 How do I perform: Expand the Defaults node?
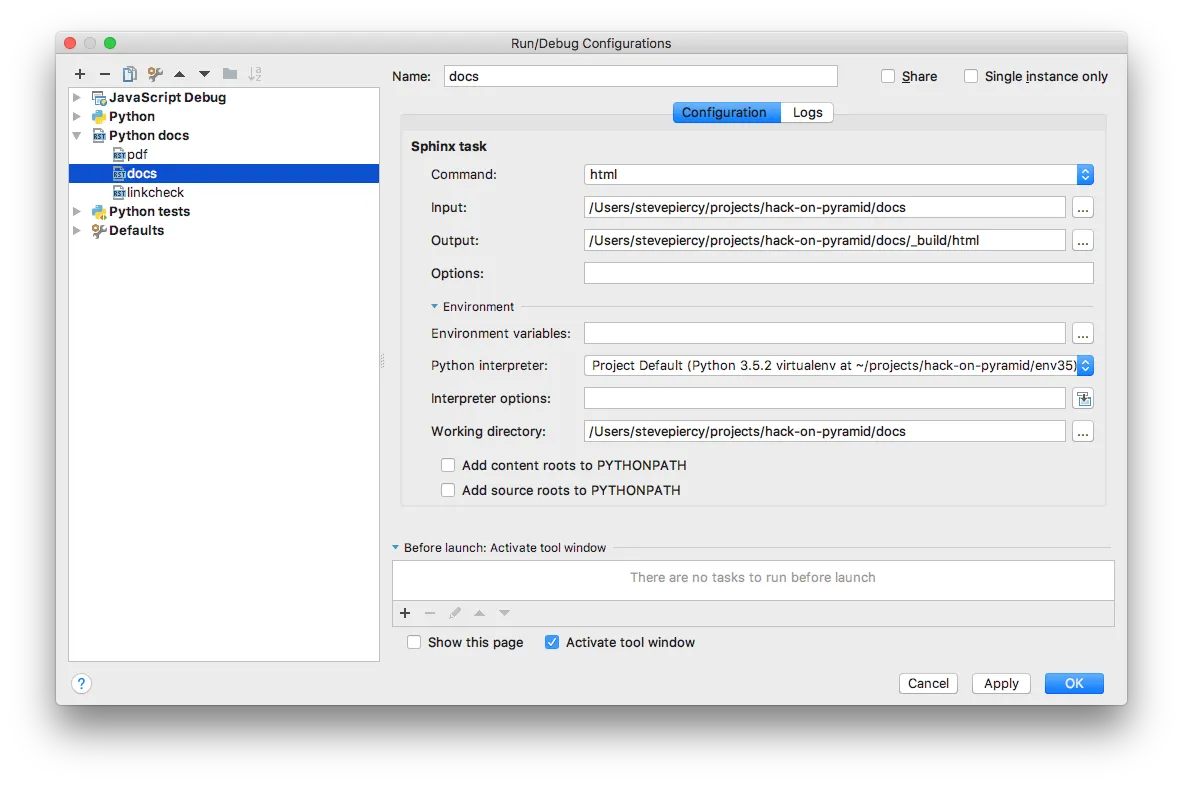77,230
